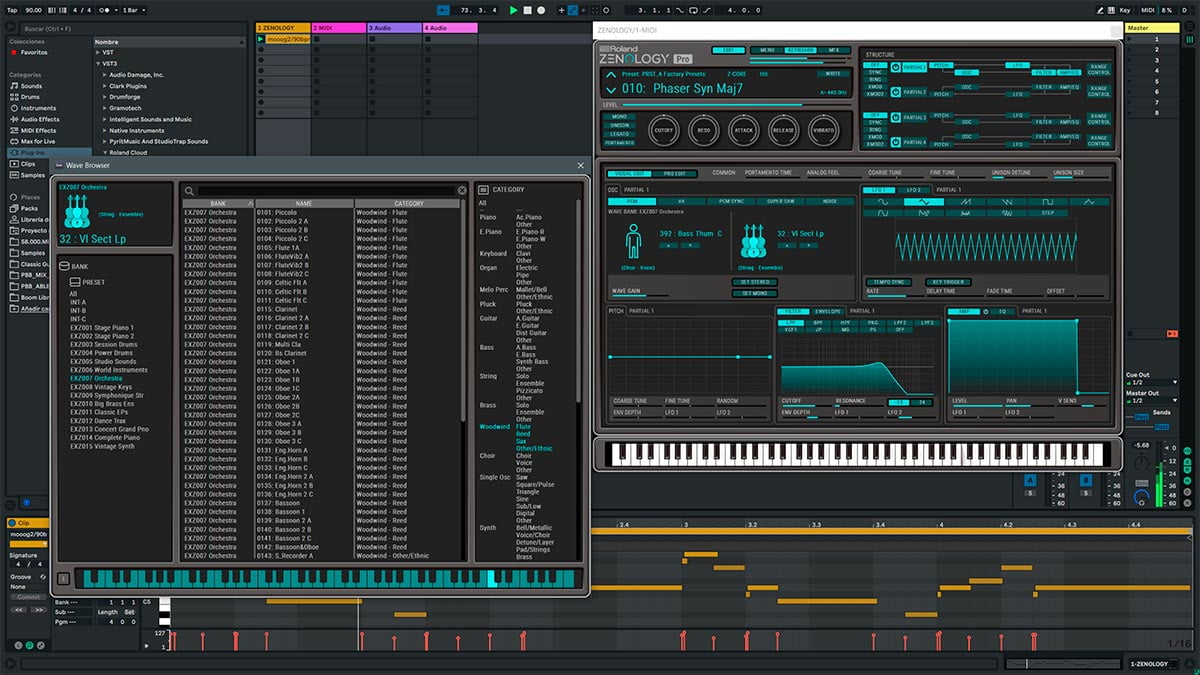This screenshot has height=675, width=1200.
Task: Enable LEGATO mode
Action: (x=619, y=134)
